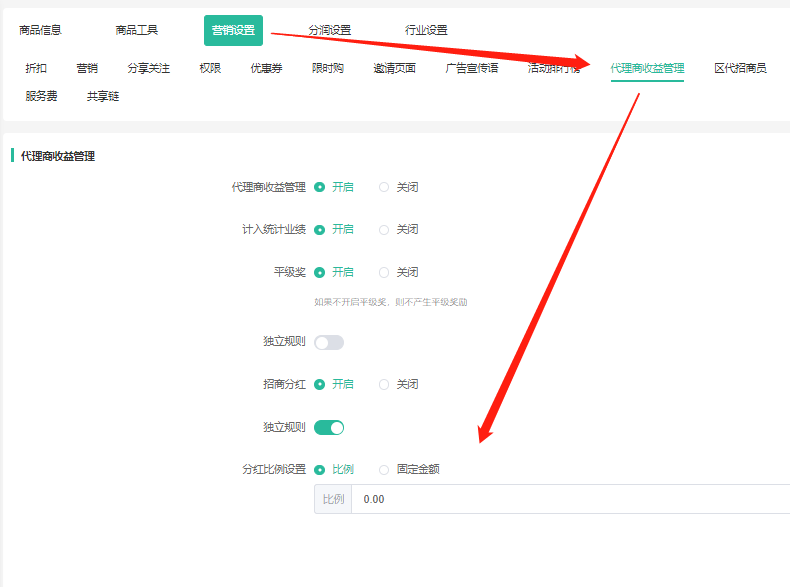Enable the 独立规则 switch below 平级奖
This screenshot has height=587, width=790.
point(328,342)
